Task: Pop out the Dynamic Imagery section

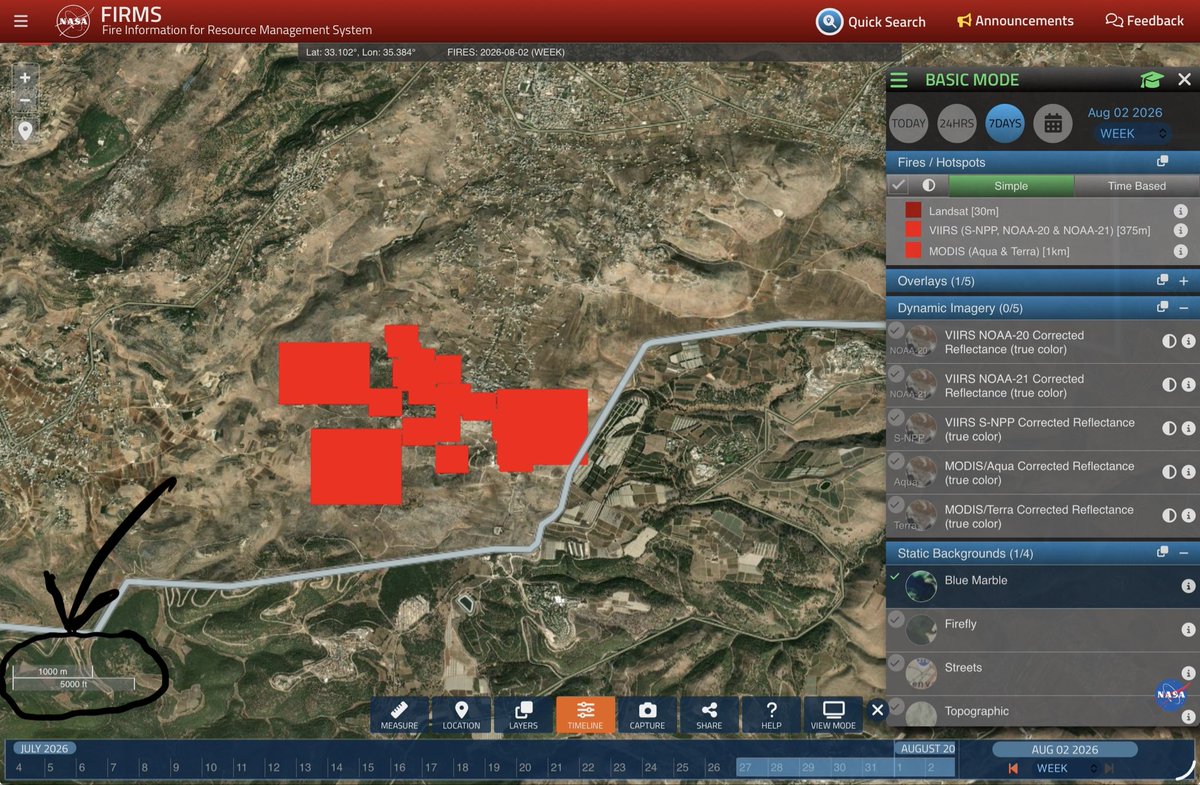Action: point(1162,308)
